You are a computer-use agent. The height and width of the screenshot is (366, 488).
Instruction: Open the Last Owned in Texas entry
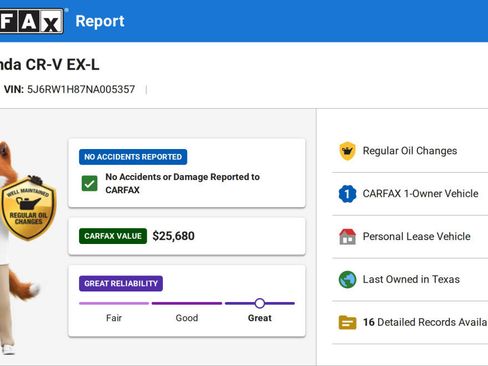click(x=410, y=279)
